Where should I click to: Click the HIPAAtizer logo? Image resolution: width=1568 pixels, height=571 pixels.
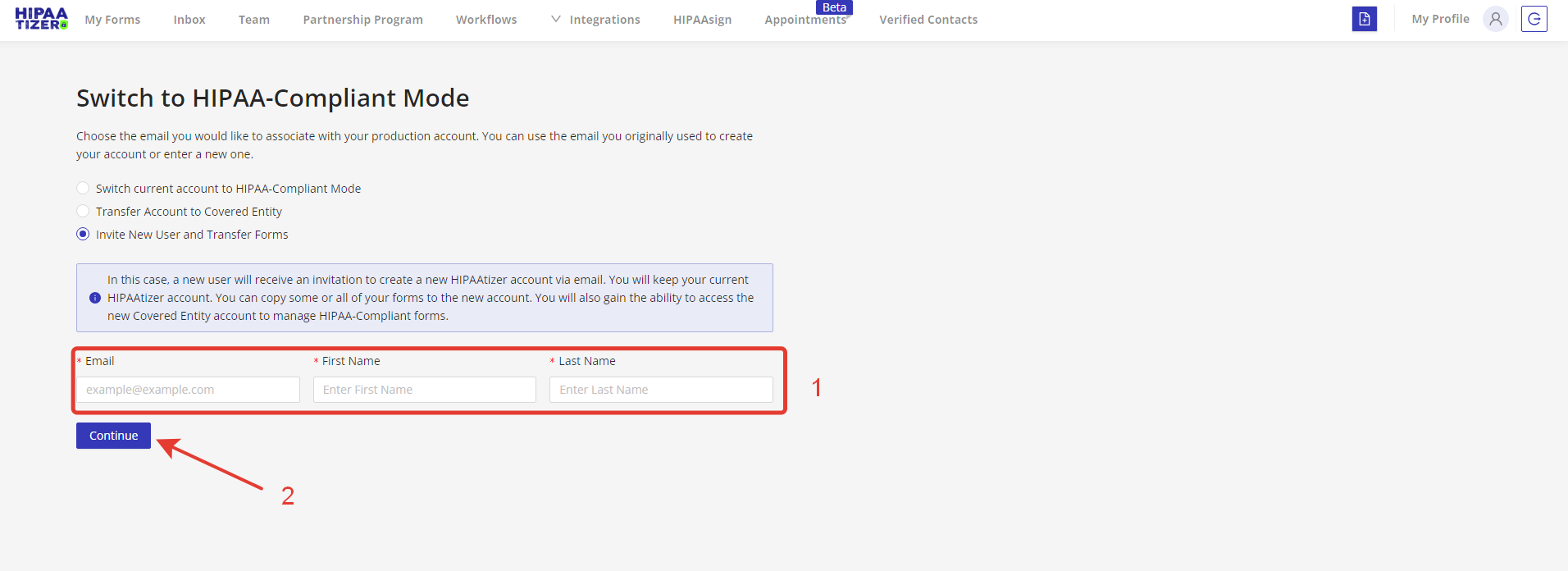tap(41, 19)
